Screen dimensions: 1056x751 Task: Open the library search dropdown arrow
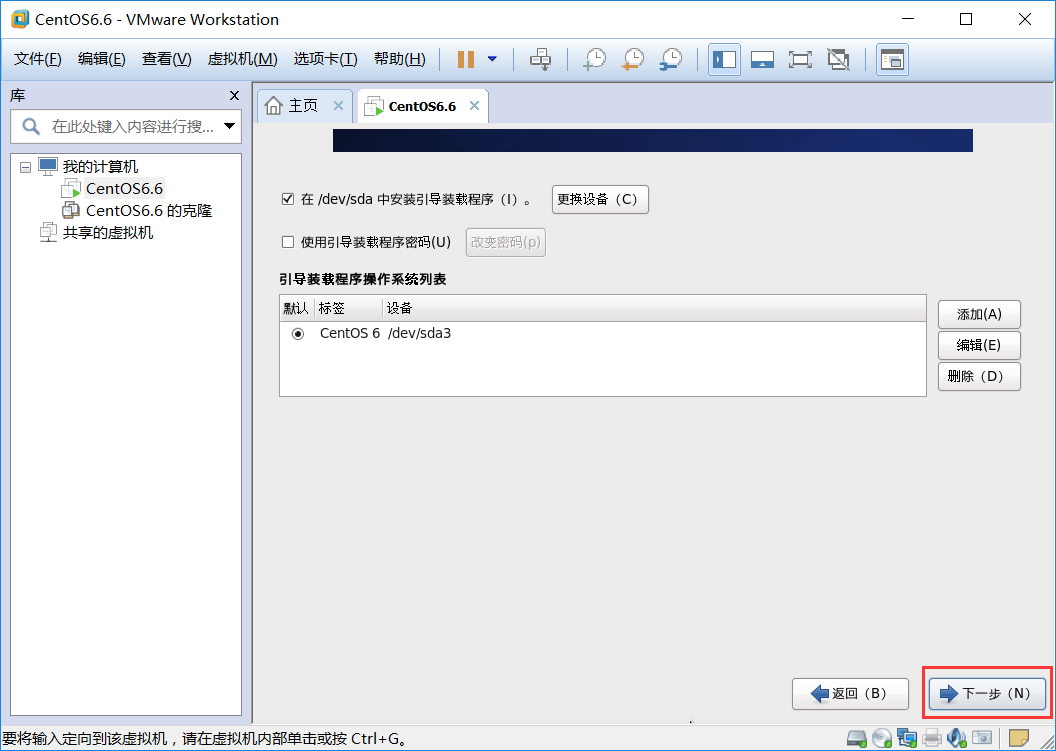(229, 126)
